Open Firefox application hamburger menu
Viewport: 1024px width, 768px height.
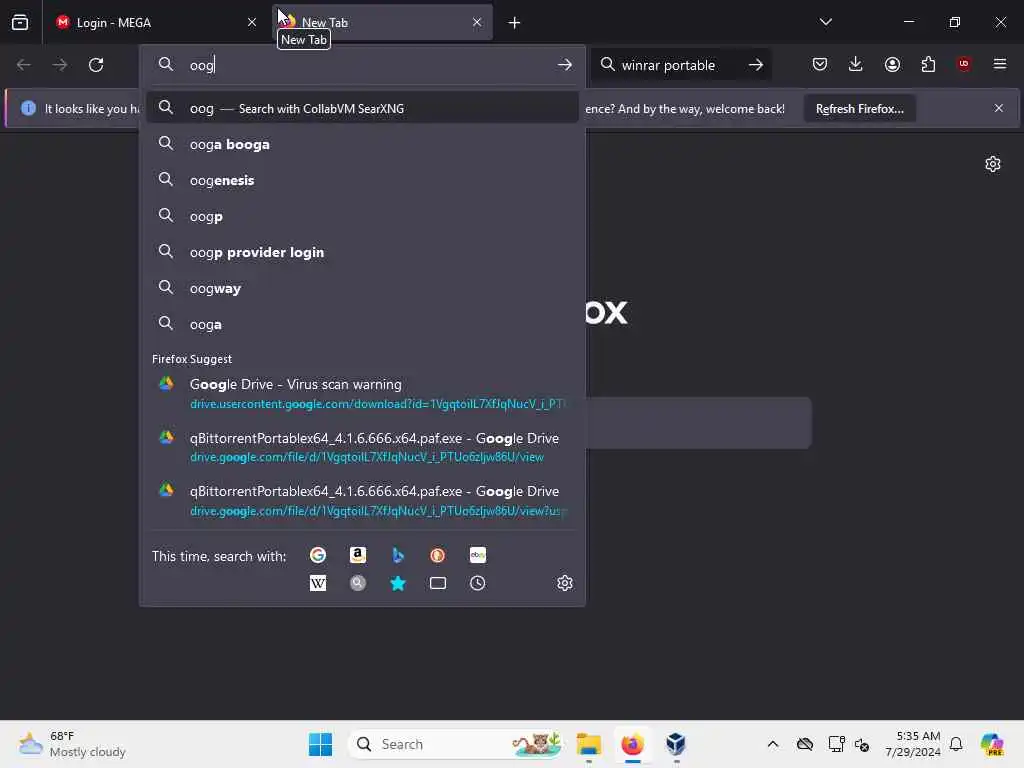(x=1000, y=64)
